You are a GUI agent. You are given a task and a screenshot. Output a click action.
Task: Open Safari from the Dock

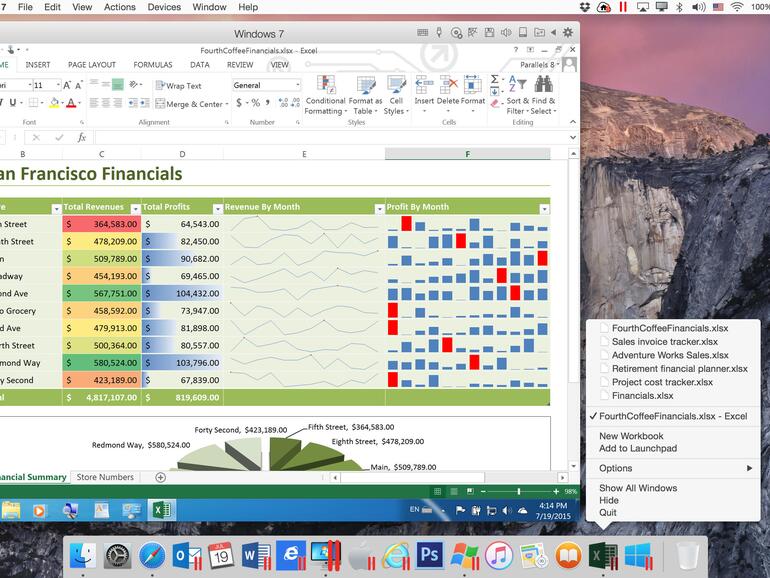[152, 555]
